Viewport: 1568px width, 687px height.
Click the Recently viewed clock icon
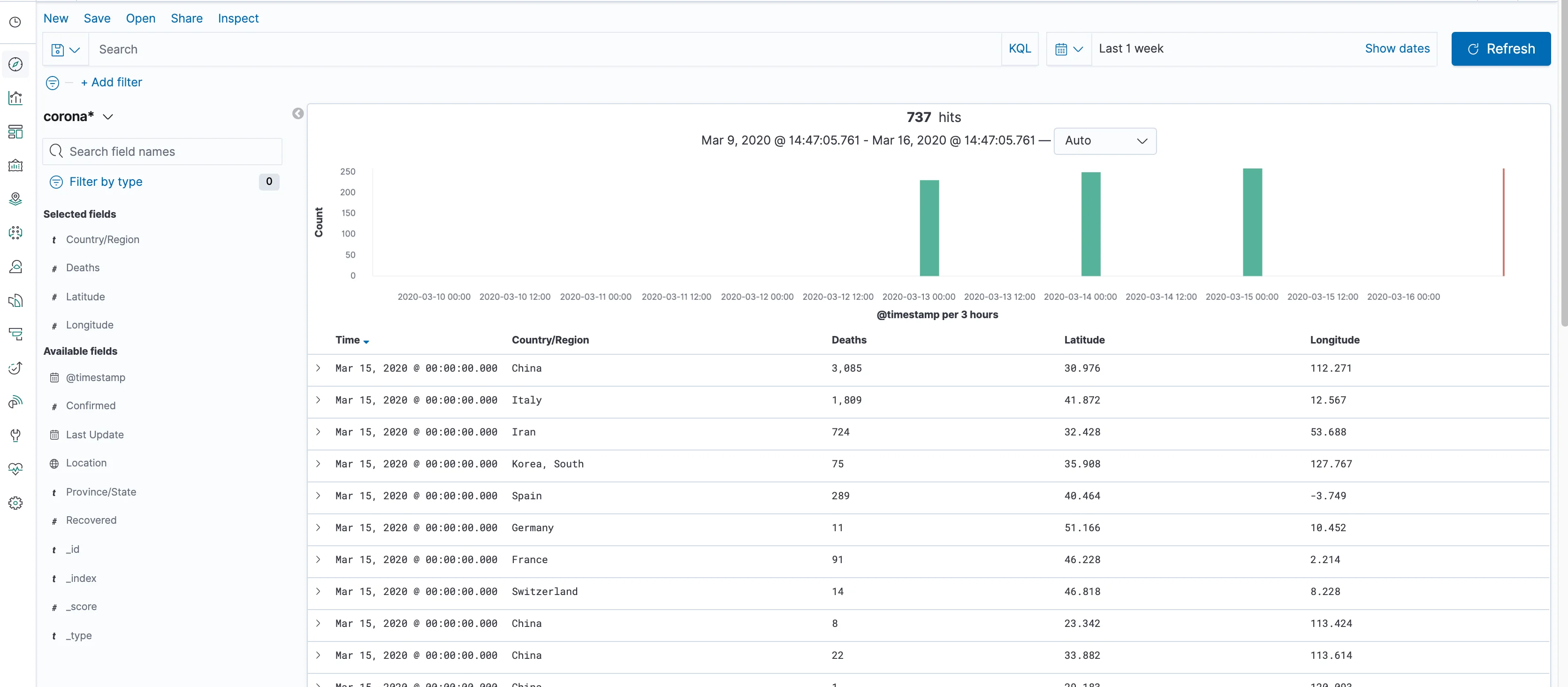[x=16, y=22]
